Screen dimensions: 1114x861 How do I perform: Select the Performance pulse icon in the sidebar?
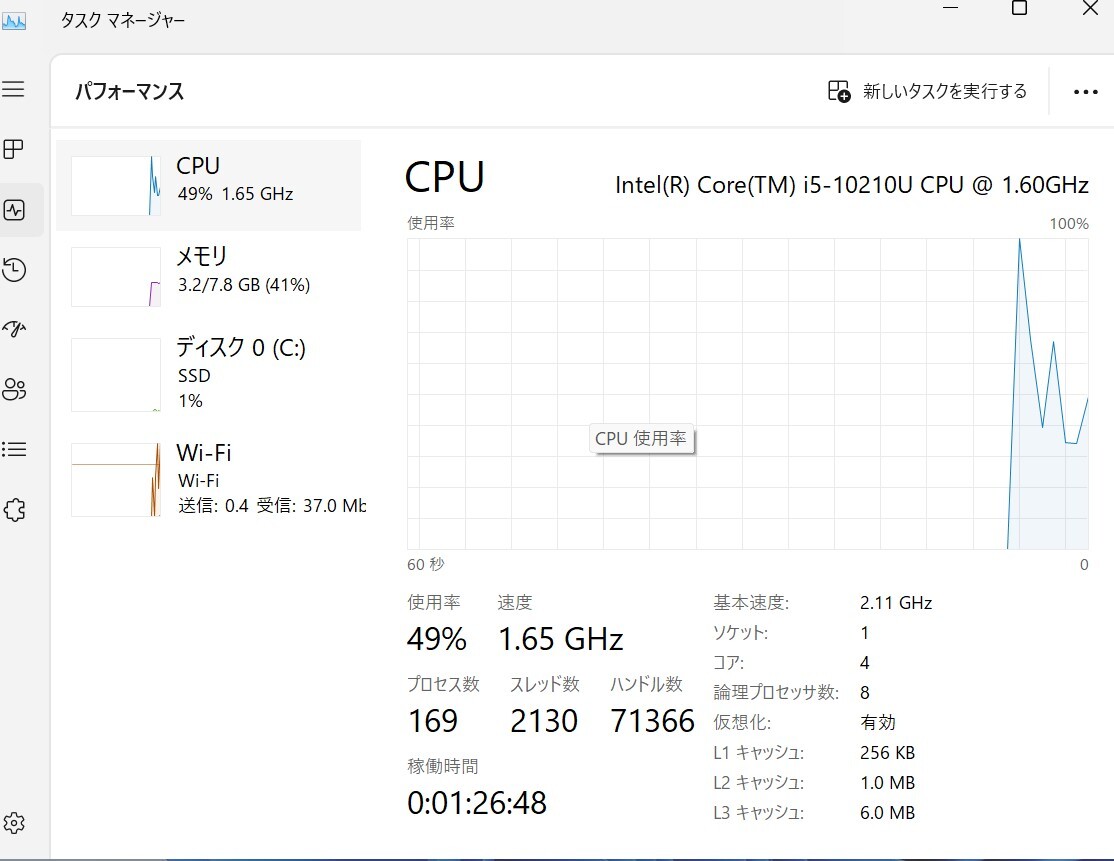pyautogui.click(x=14, y=210)
